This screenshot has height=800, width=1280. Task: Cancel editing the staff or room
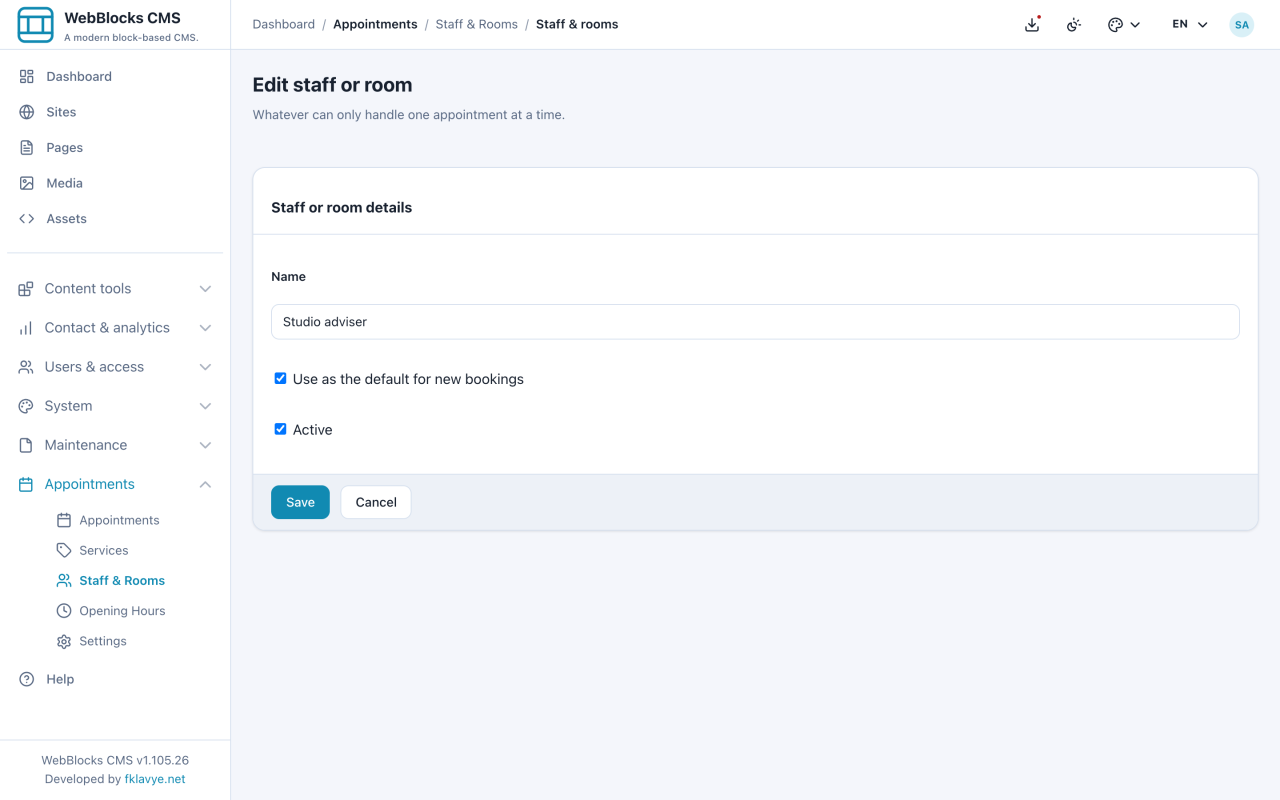point(376,502)
